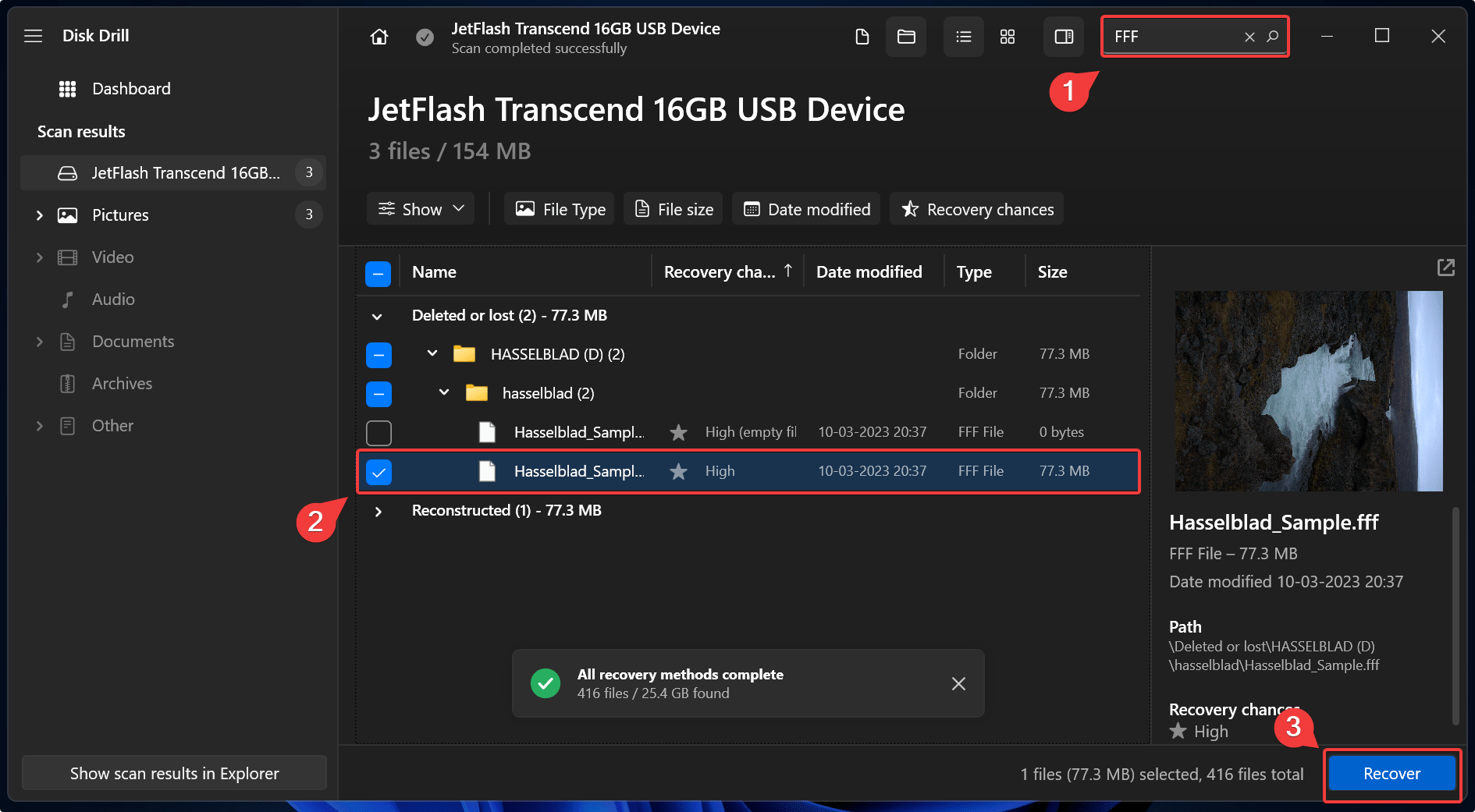Image resolution: width=1475 pixels, height=812 pixels.
Task: Collapse HASSELBLAD (D) folder tree
Action: click(x=432, y=353)
